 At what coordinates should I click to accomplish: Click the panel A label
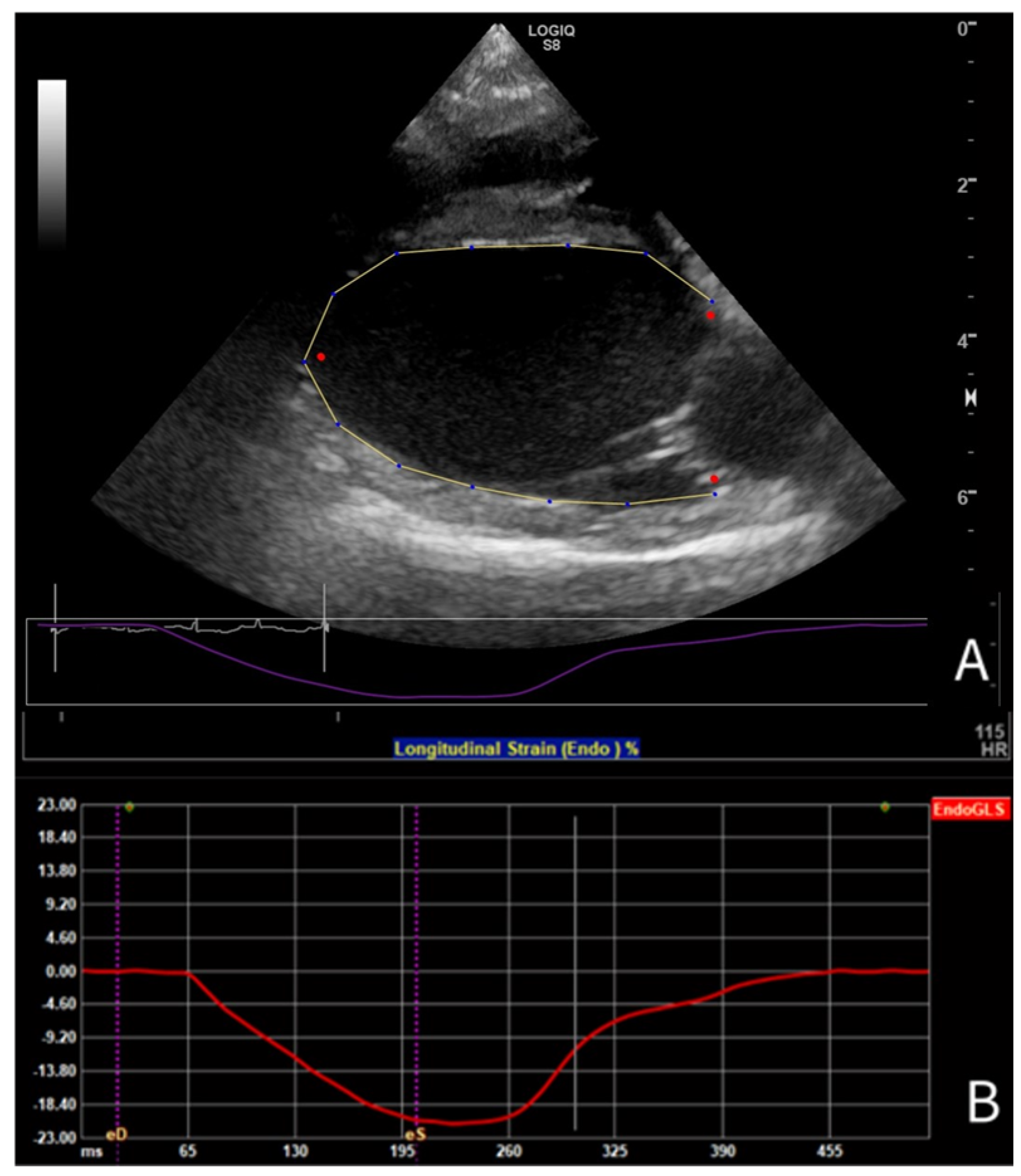point(971,660)
